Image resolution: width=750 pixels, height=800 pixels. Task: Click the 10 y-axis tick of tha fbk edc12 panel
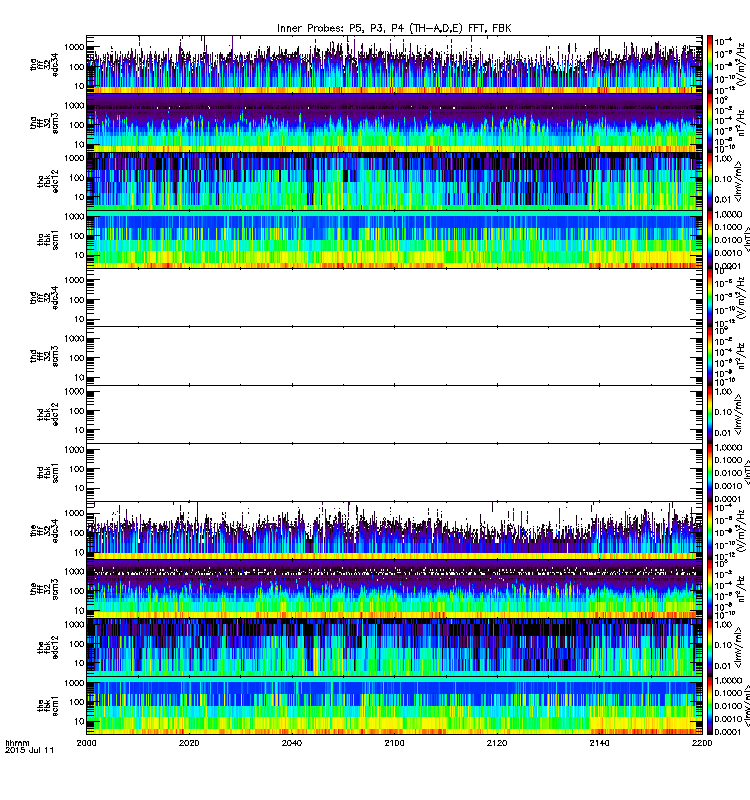tap(79, 197)
